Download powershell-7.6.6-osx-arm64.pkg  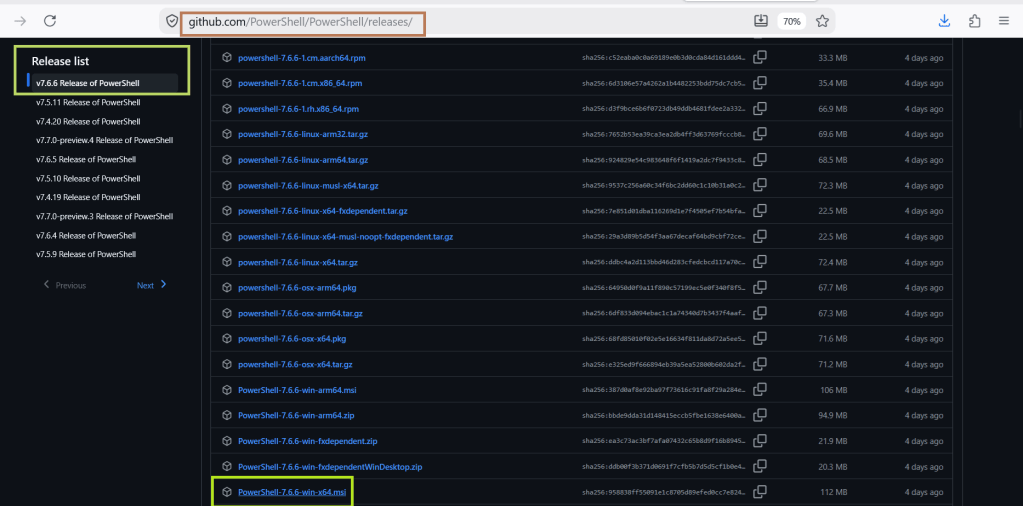click(297, 288)
